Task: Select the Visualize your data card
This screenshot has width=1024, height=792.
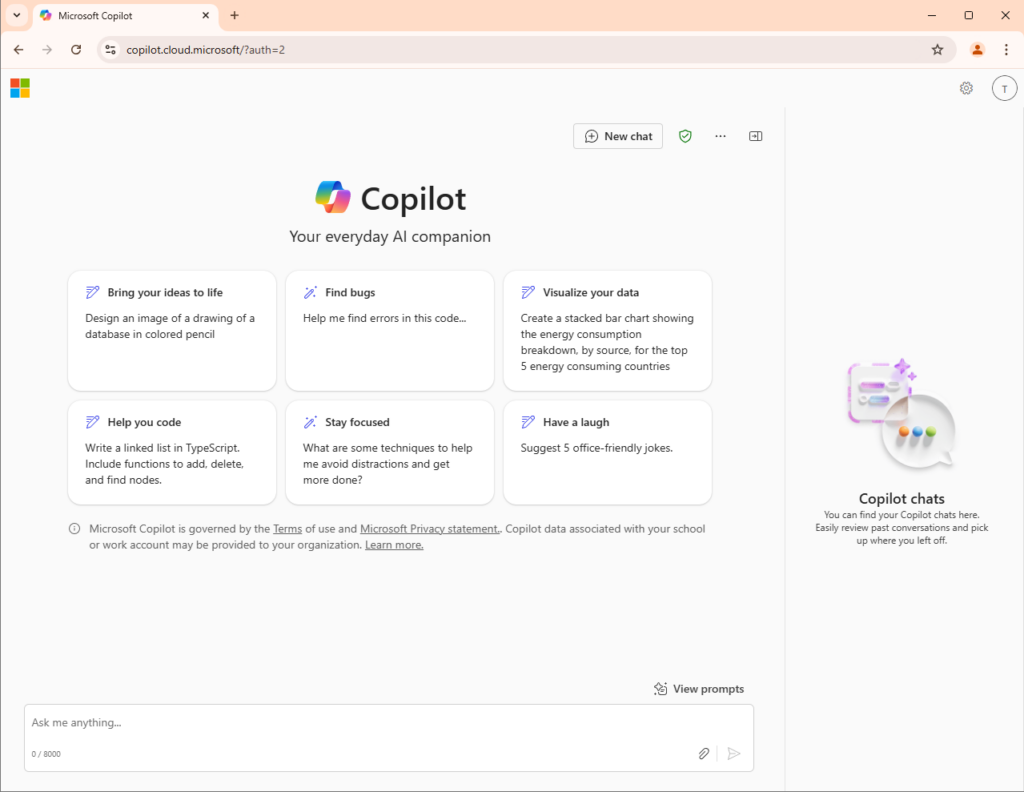Action: click(x=607, y=331)
